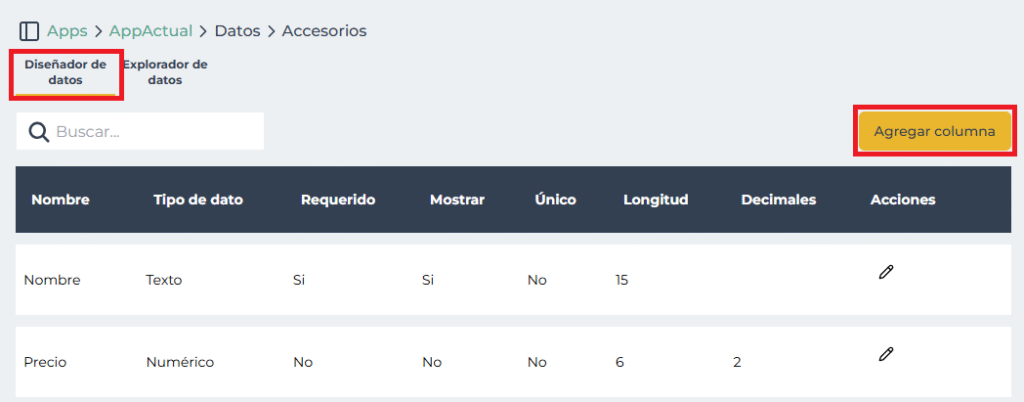This screenshot has width=1024, height=402.
Task: Edit the Nombre column pencil icon
Action: [x=885, y=272]
